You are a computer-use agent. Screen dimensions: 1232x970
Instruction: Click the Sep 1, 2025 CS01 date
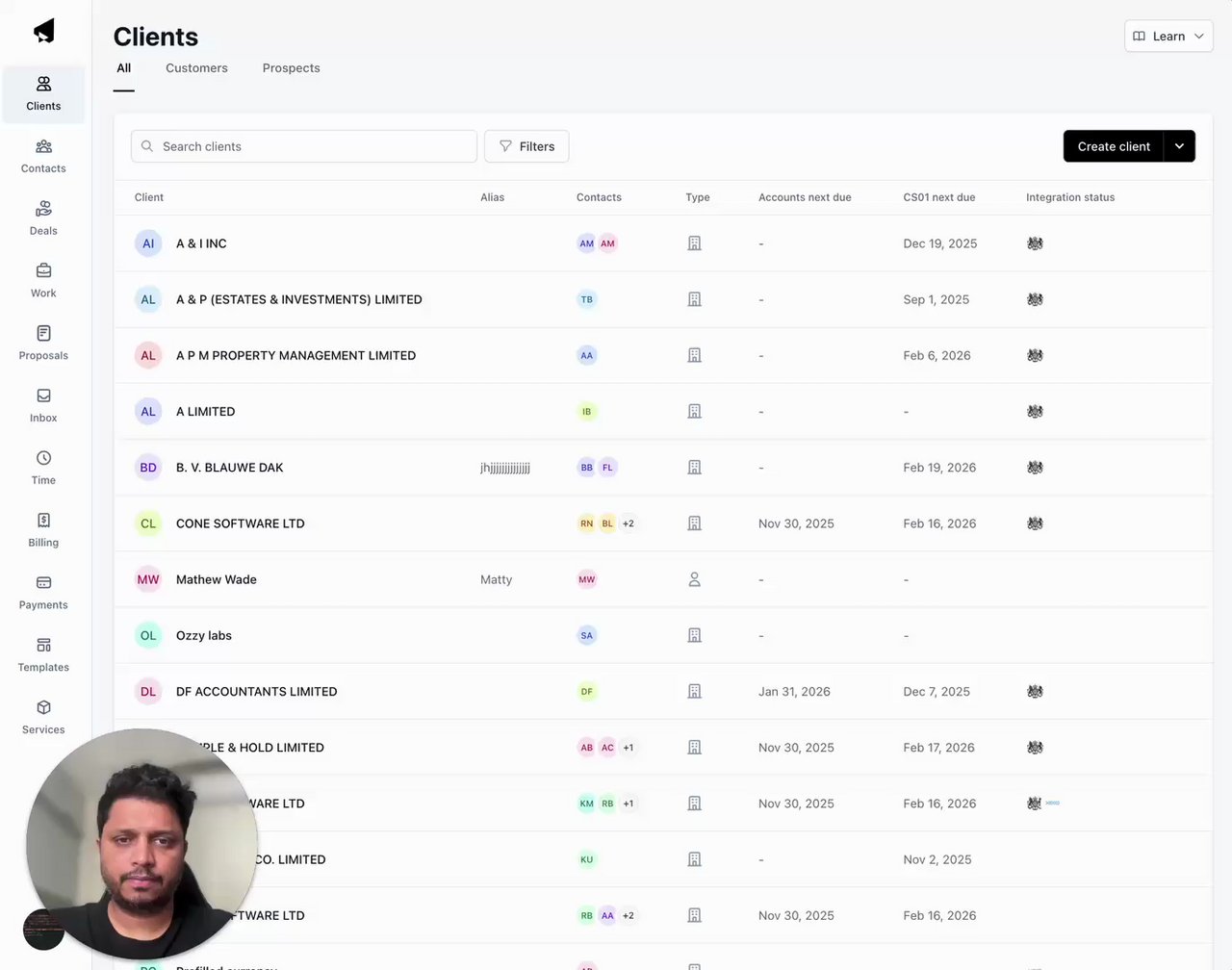coord(937,299)
